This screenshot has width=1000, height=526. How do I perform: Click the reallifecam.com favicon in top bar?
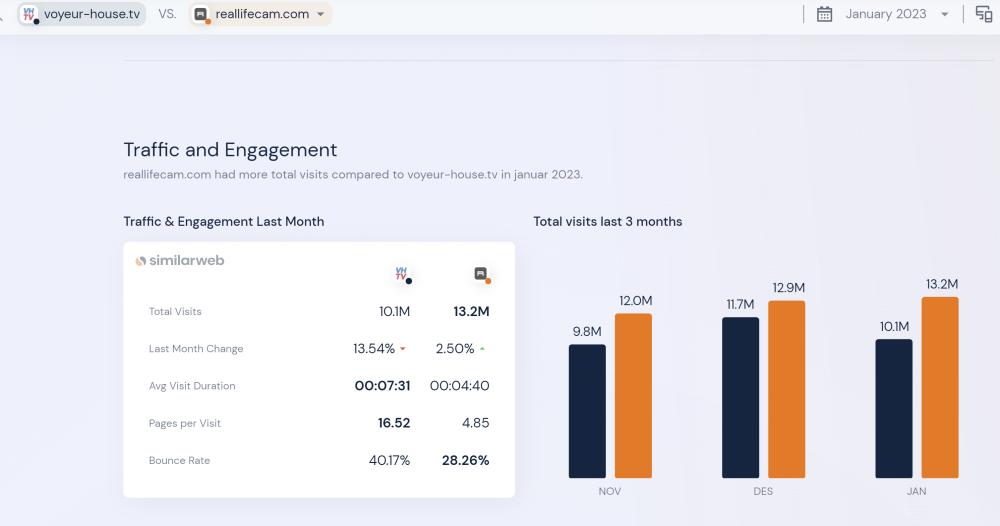pos(201,14)
